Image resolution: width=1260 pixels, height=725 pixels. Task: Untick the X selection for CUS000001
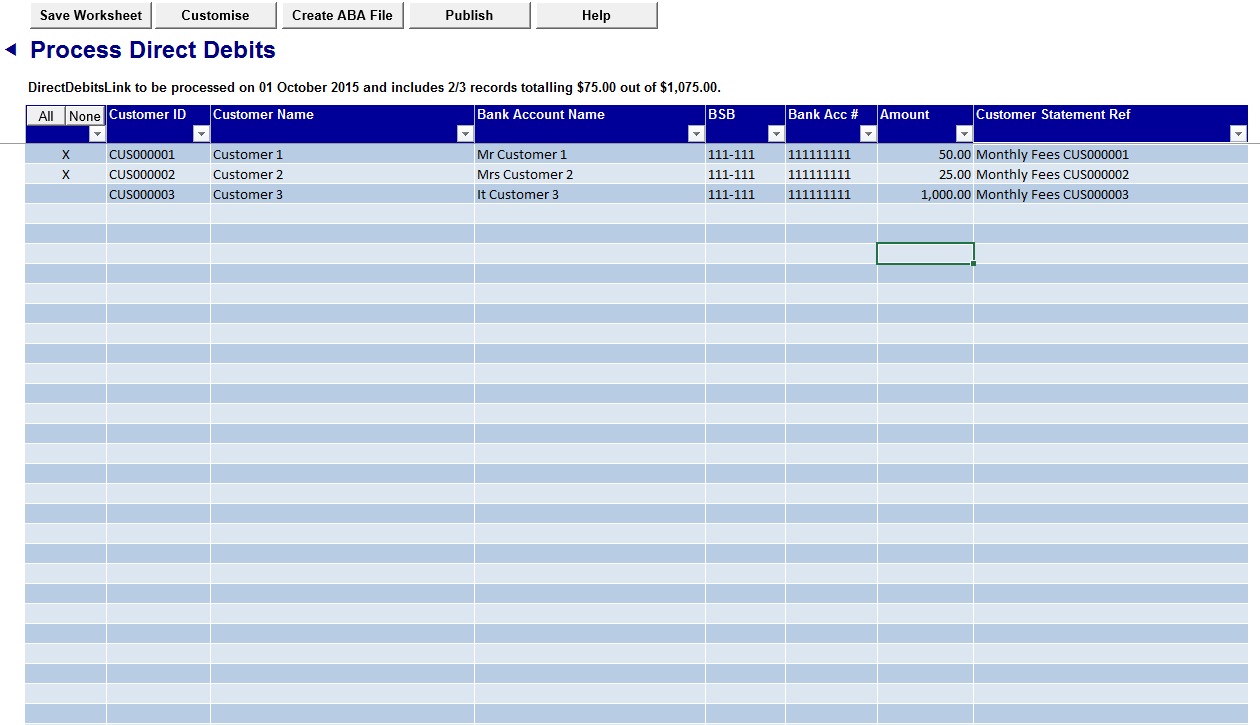pos(65,154)
